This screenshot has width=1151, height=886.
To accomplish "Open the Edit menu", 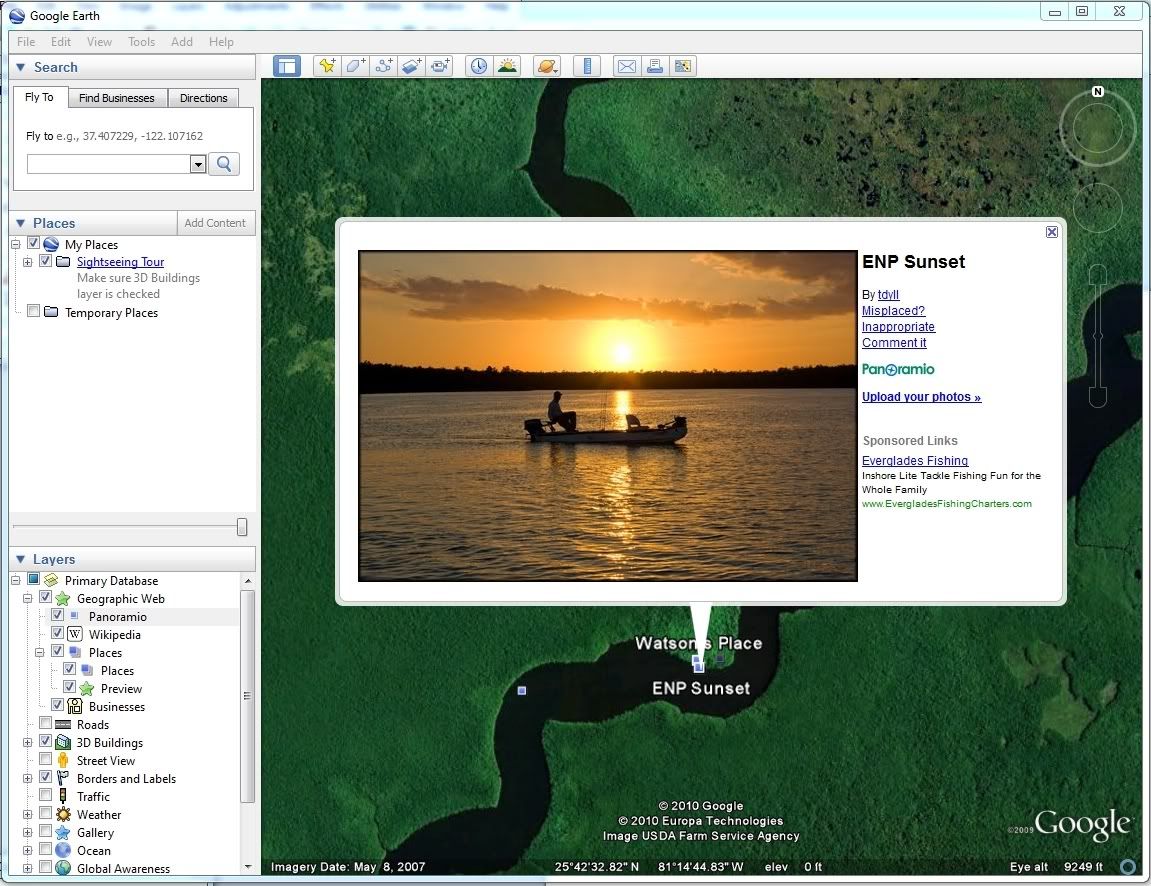I will tap(60, 42).
